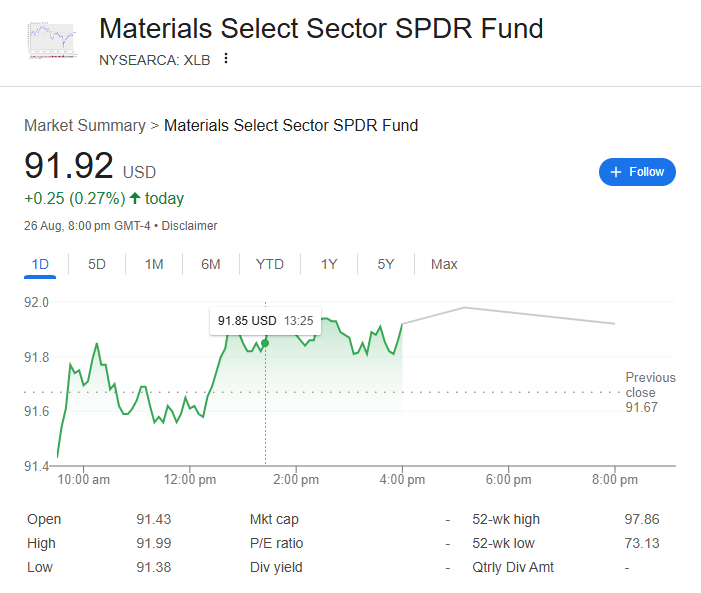Image resolution: width=701 pixels, height=593 pixels.
Task: Click the Div yield label
Action: pyautogui.click(x=276, y=568)
